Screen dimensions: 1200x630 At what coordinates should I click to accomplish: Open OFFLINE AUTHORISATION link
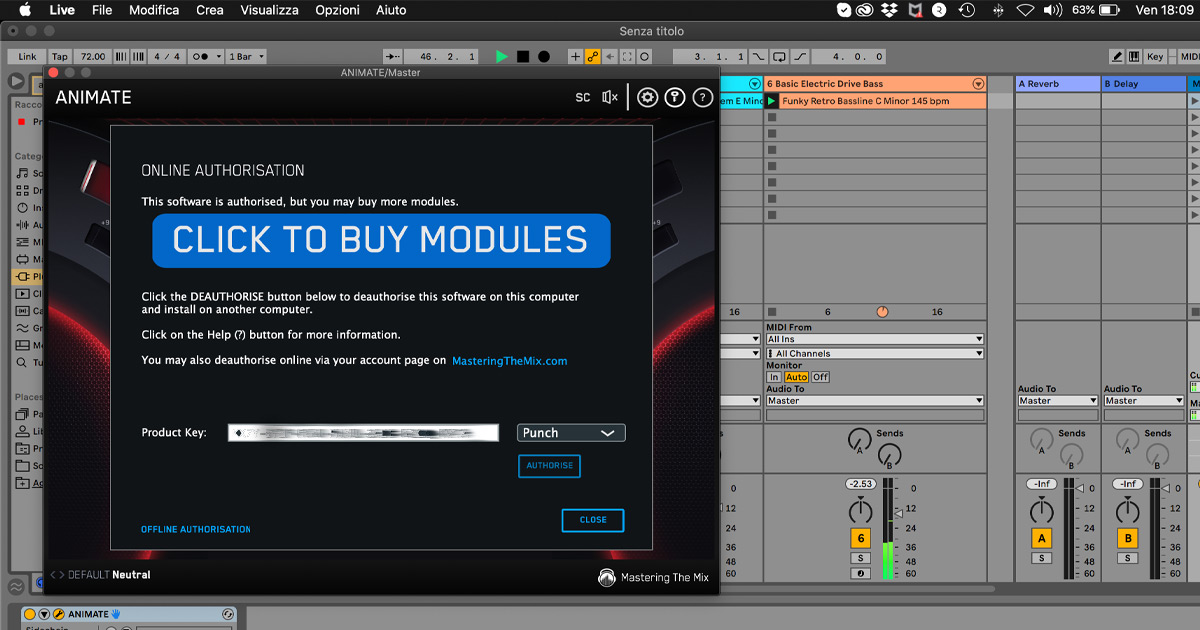click(196, 529)
